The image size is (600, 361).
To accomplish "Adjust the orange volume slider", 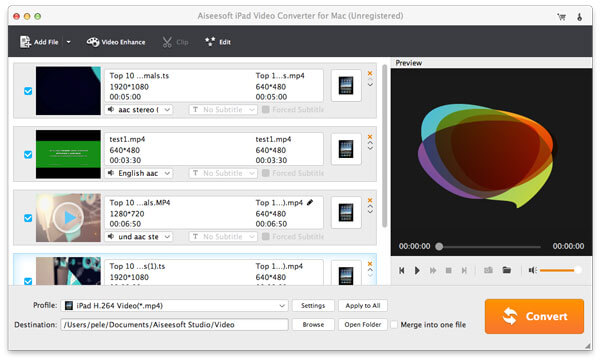I will (x=560, y=270).
